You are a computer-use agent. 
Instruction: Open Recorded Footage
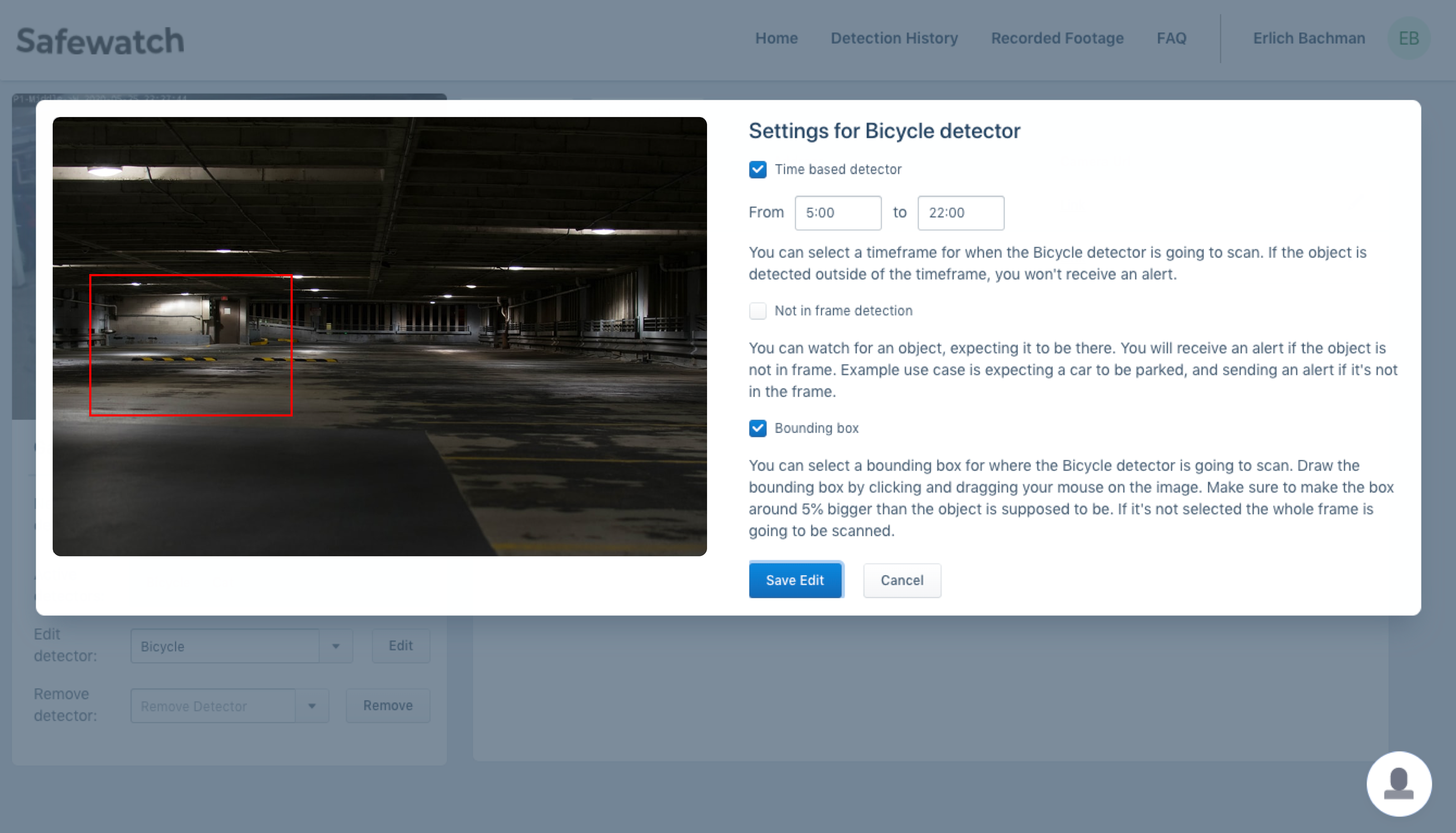tap(1057, 38)
